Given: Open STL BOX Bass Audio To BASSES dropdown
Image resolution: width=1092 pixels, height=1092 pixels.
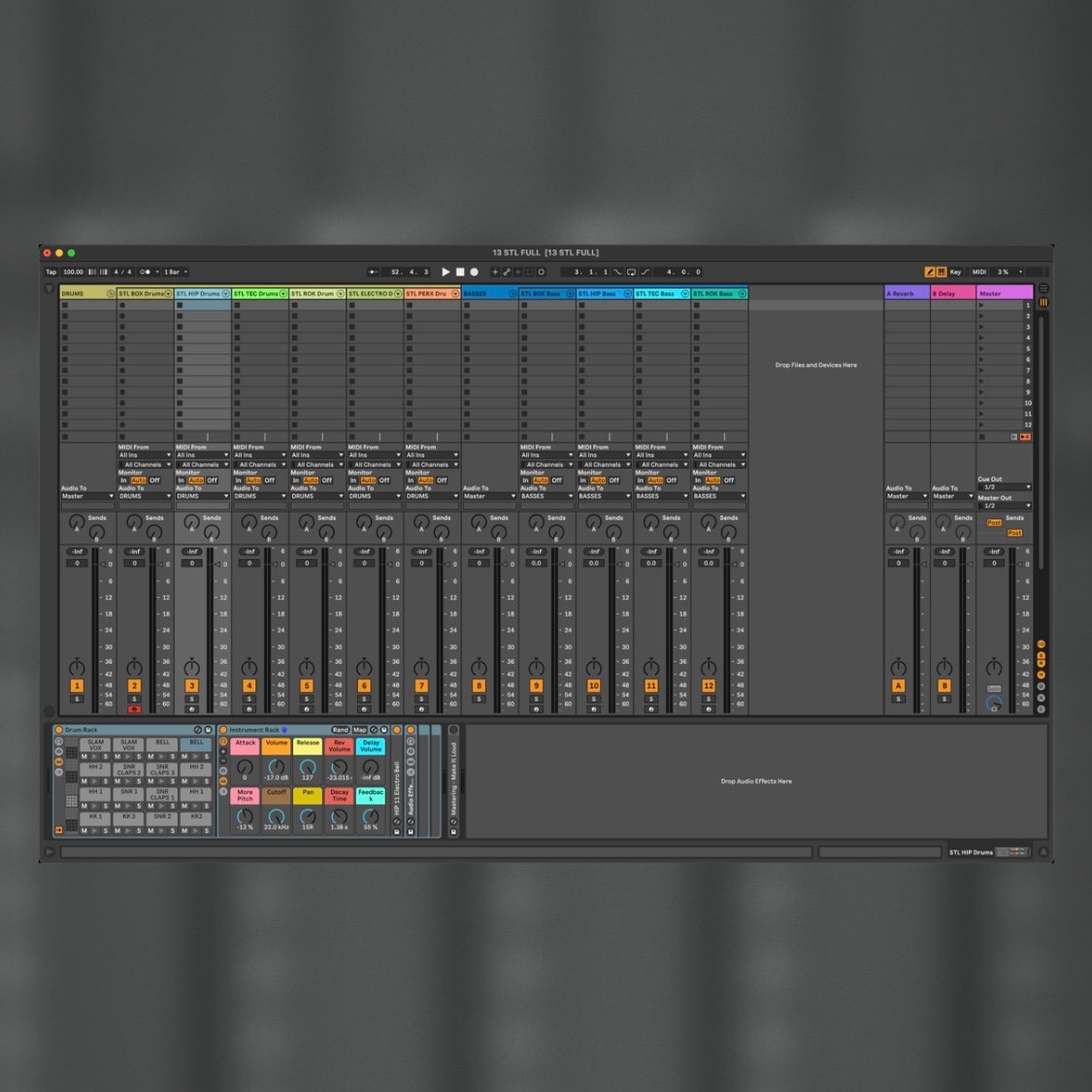Looking at the screenshot, I should pos(546,497).
